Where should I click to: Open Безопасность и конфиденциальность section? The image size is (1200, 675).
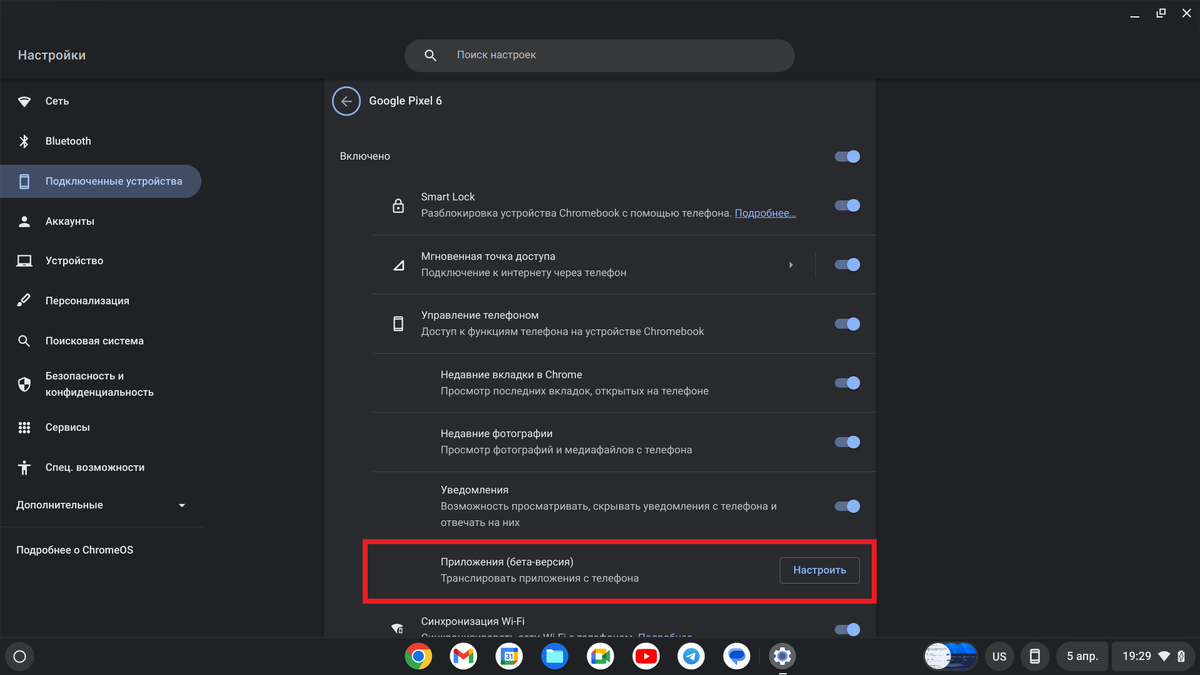(100, 384)
